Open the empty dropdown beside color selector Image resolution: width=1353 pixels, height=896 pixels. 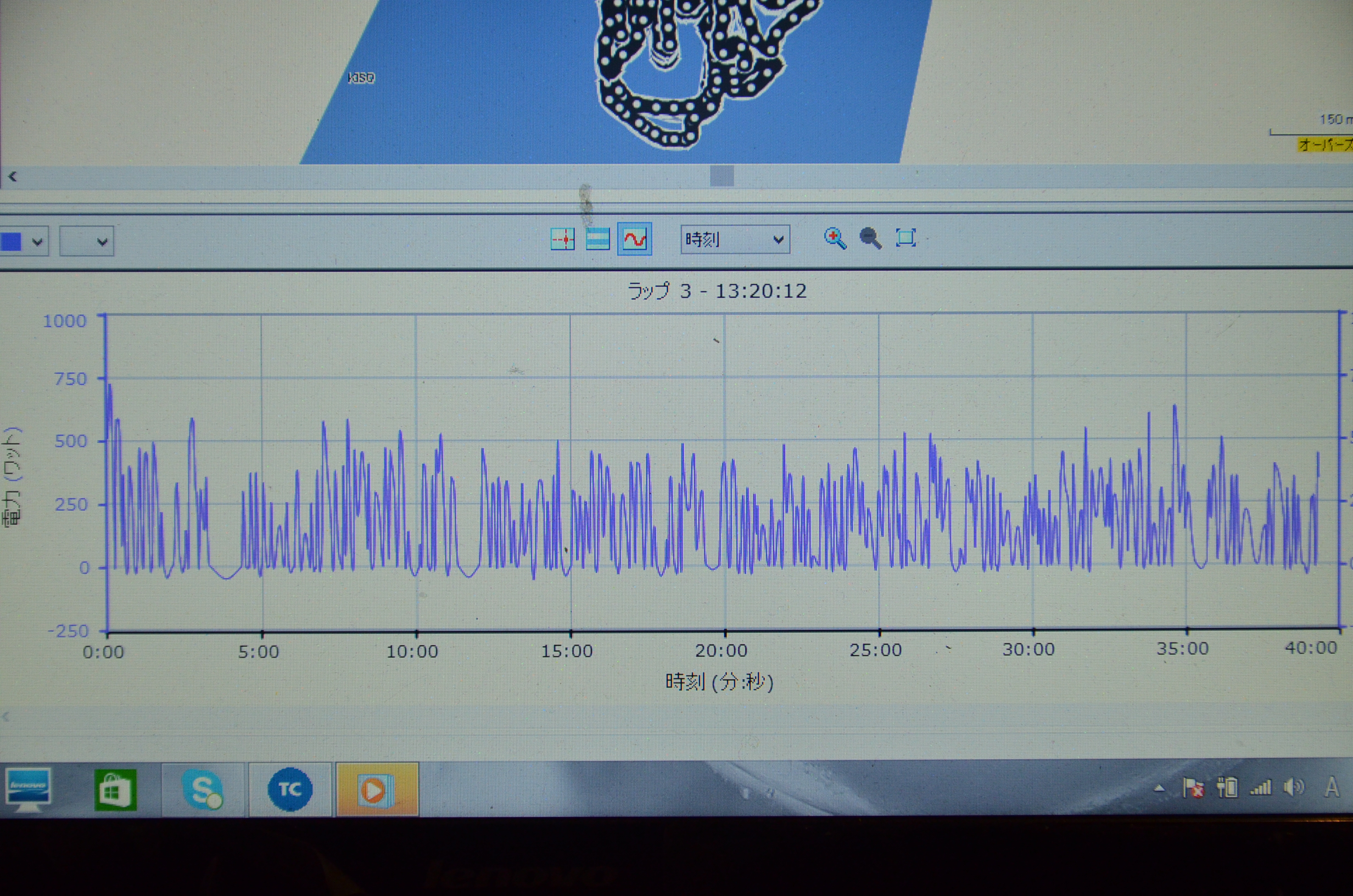click(x=87, y=241)
